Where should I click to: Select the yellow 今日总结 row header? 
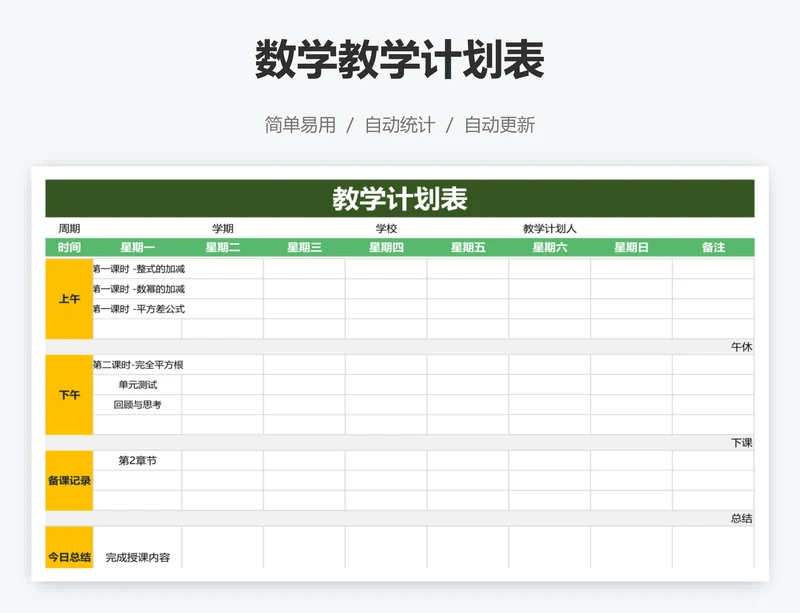click(69, 548)
